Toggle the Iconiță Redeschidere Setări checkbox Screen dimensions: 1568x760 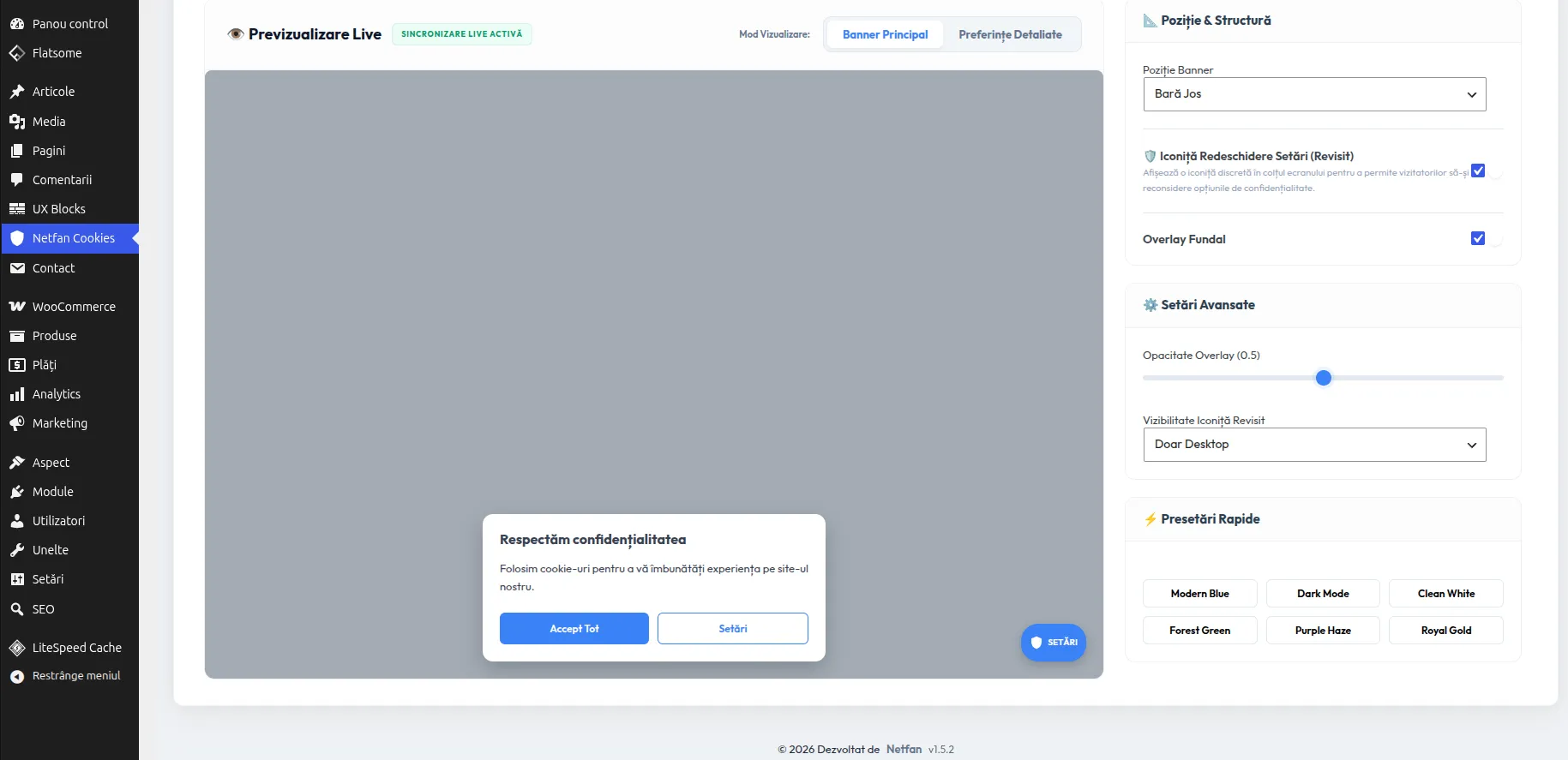click(1478, 171)
